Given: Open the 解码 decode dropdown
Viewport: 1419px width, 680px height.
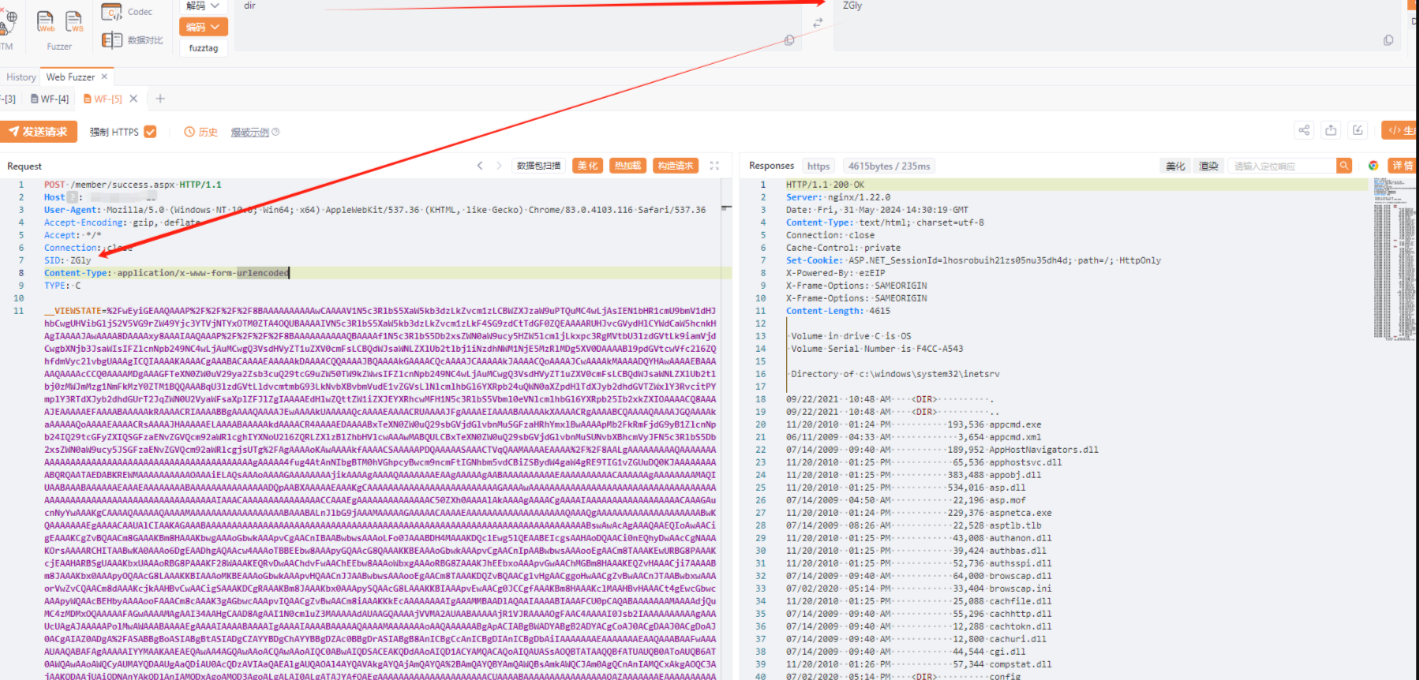Looking at the screenshot, I should tap(203, 5).
